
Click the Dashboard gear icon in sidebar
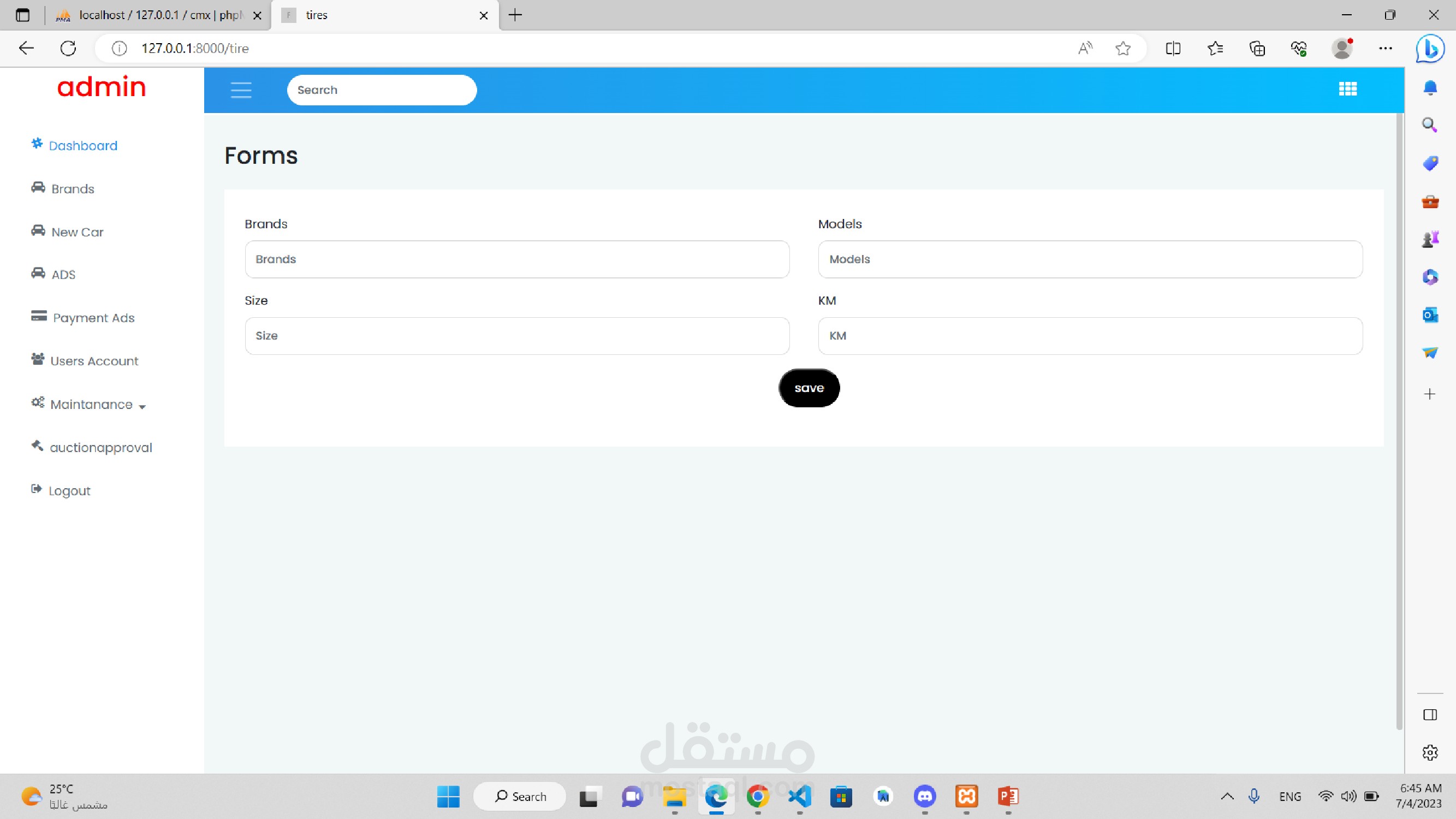point(37,144)
